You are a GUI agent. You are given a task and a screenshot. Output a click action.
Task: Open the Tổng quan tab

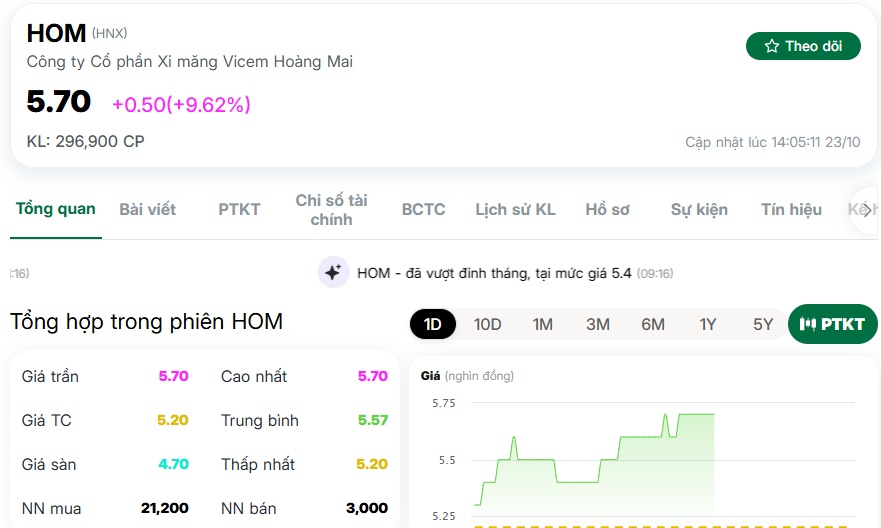pos(56,209)
